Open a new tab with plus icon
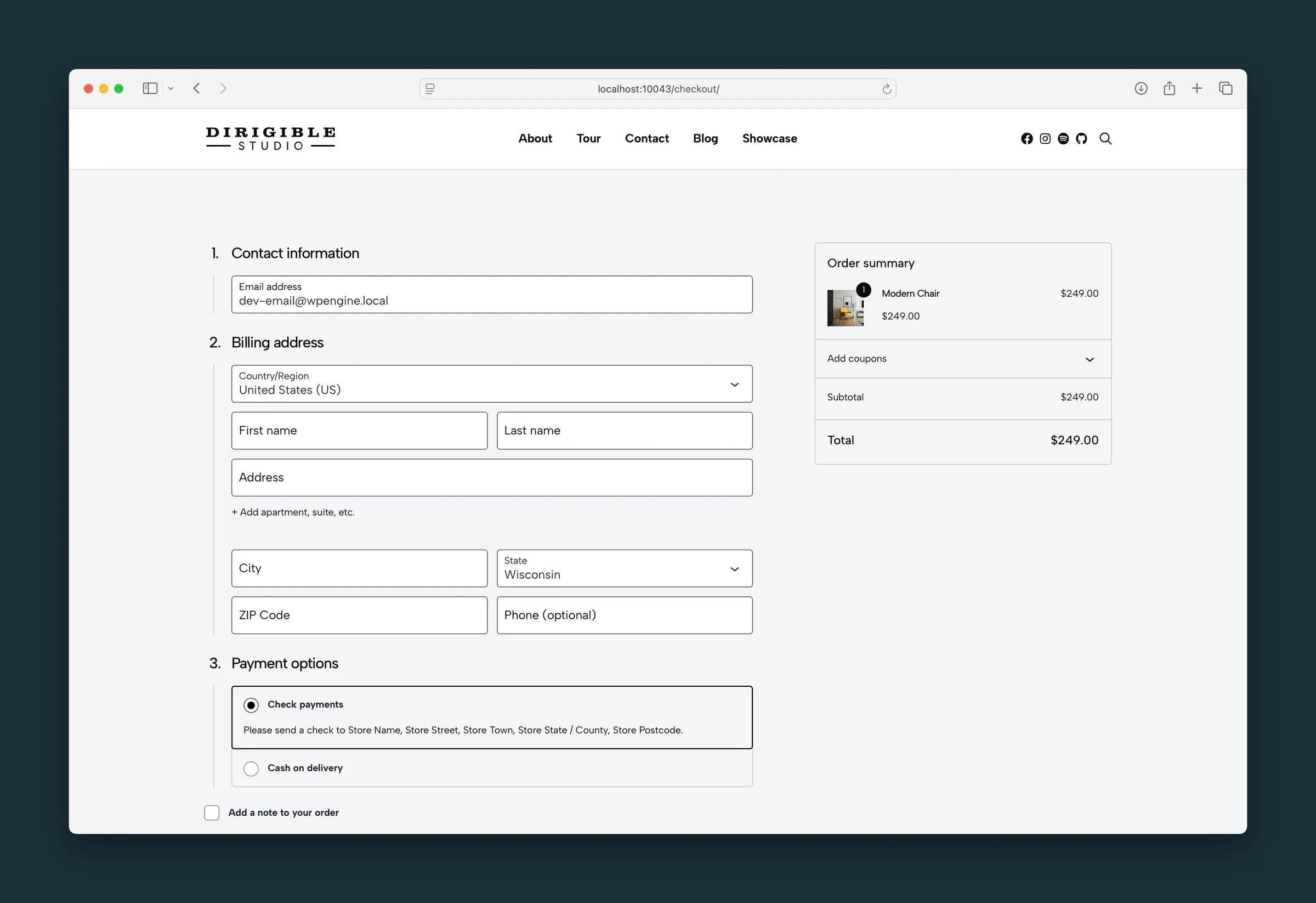This screenshot has height=903, width=1316. point(1197,88)
